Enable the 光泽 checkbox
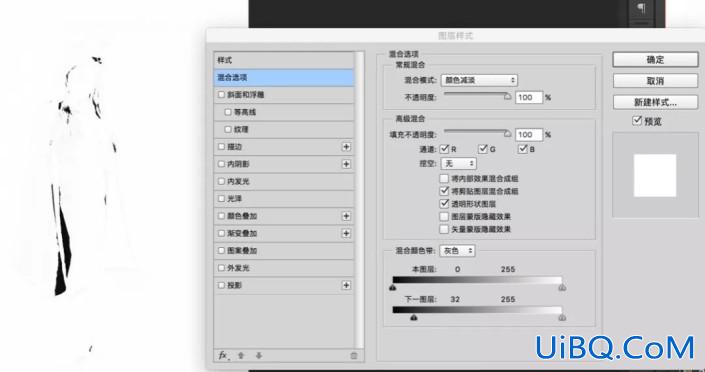705x372 pixels. tap(221, 198)
